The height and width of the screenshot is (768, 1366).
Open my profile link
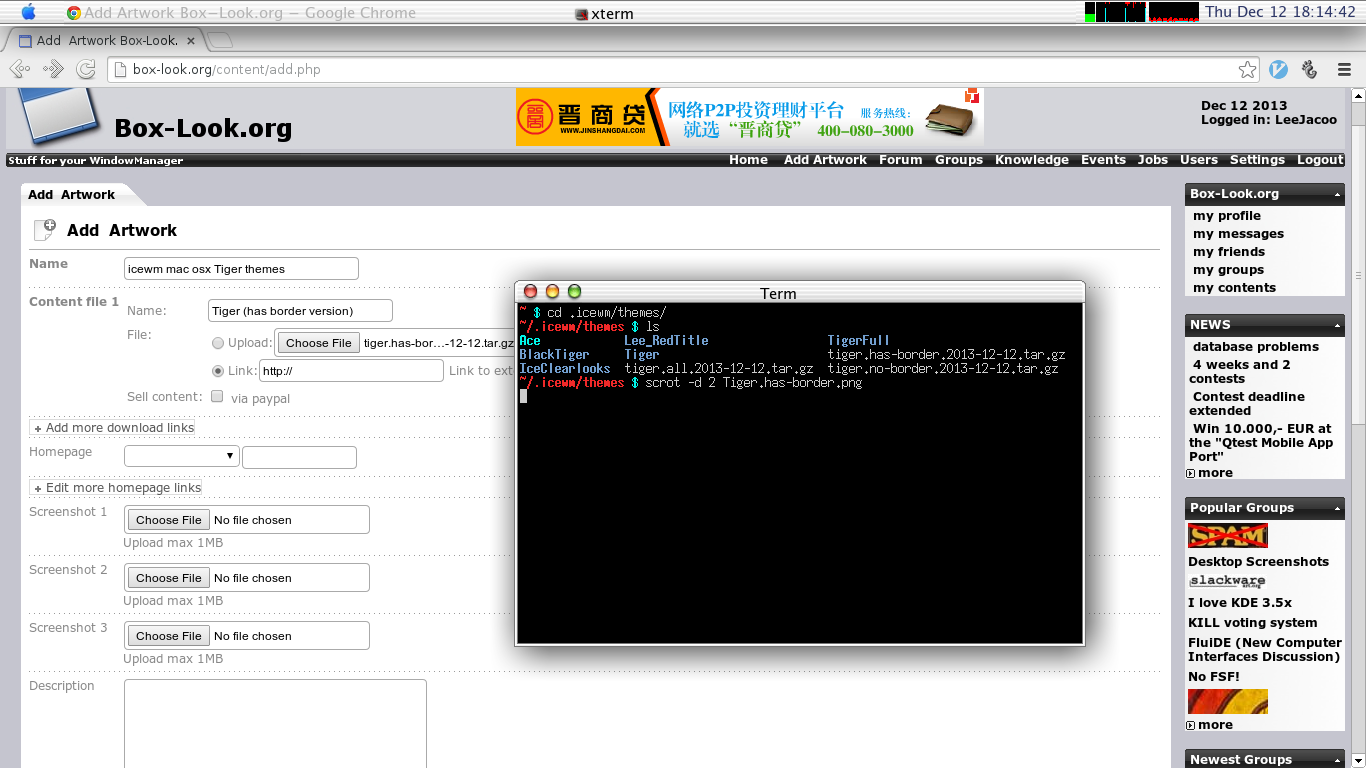click(x=1226, y=216)
